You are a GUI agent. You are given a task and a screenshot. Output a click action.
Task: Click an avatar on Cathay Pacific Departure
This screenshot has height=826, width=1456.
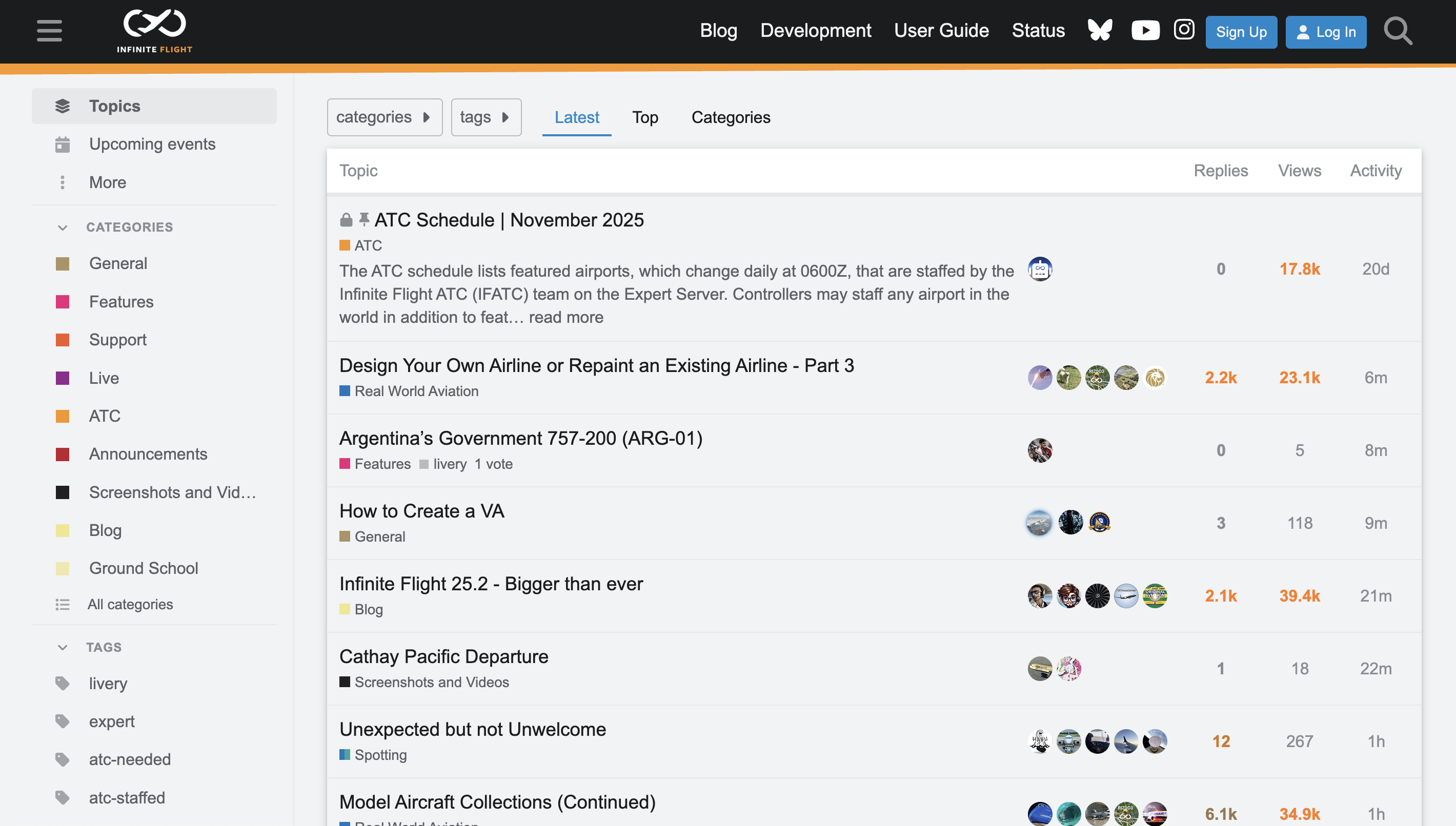(x=1039, y=669)
